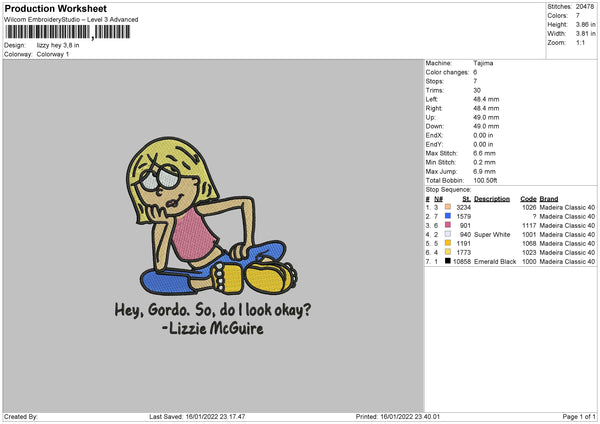This screenshot has height=424, width=600.
Task: Click the stitch count 3234 in stop 1
Action: click(463, 207)
